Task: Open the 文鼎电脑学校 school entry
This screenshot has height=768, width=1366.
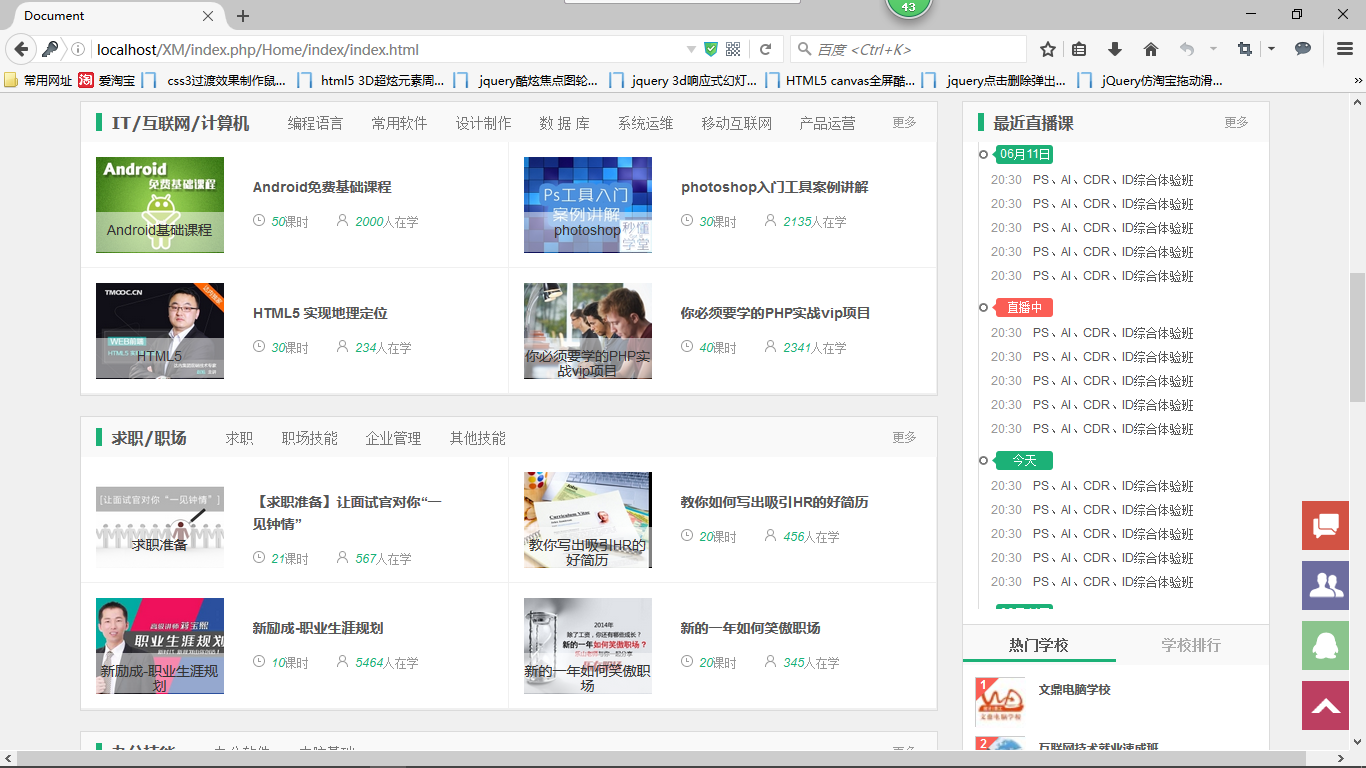Action: pyautogui.click(x=1074, y=690)
